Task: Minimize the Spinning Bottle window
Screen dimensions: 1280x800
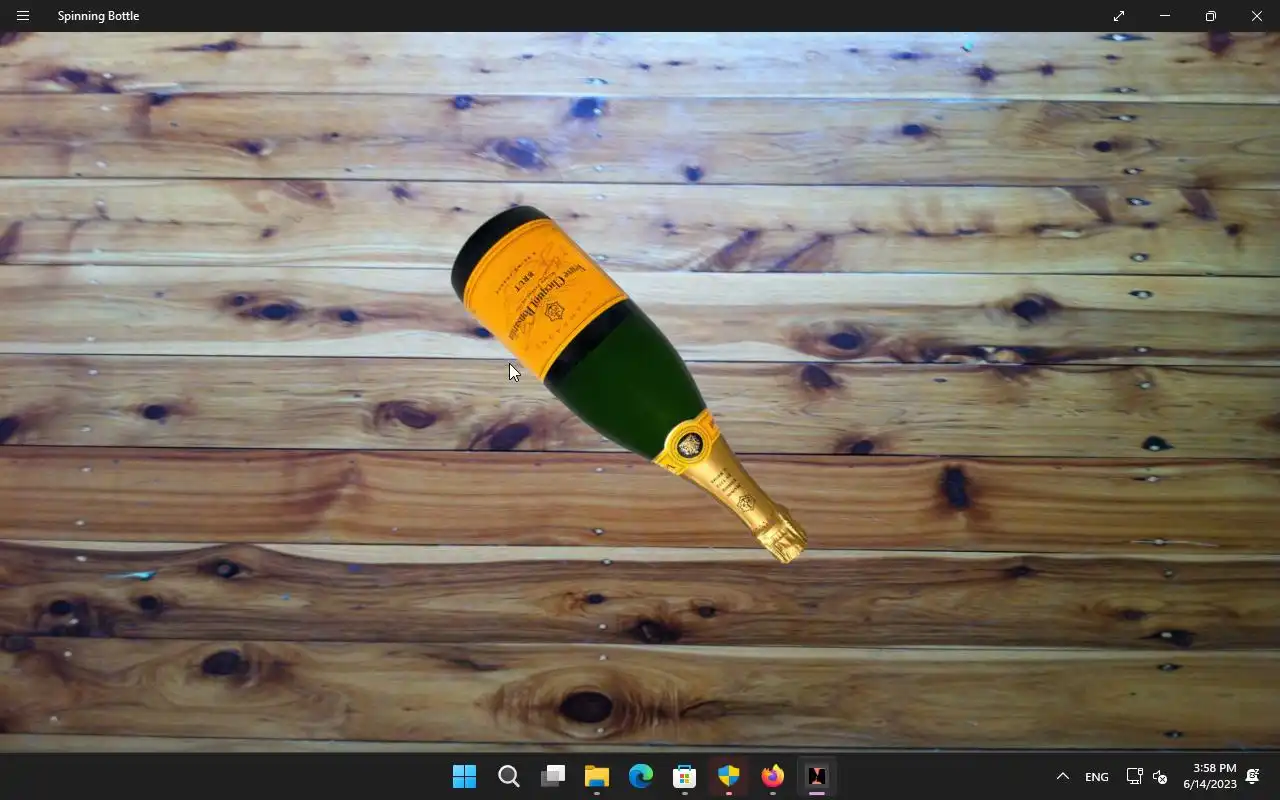Action: pyautogui.click(x=1165, y=16)
